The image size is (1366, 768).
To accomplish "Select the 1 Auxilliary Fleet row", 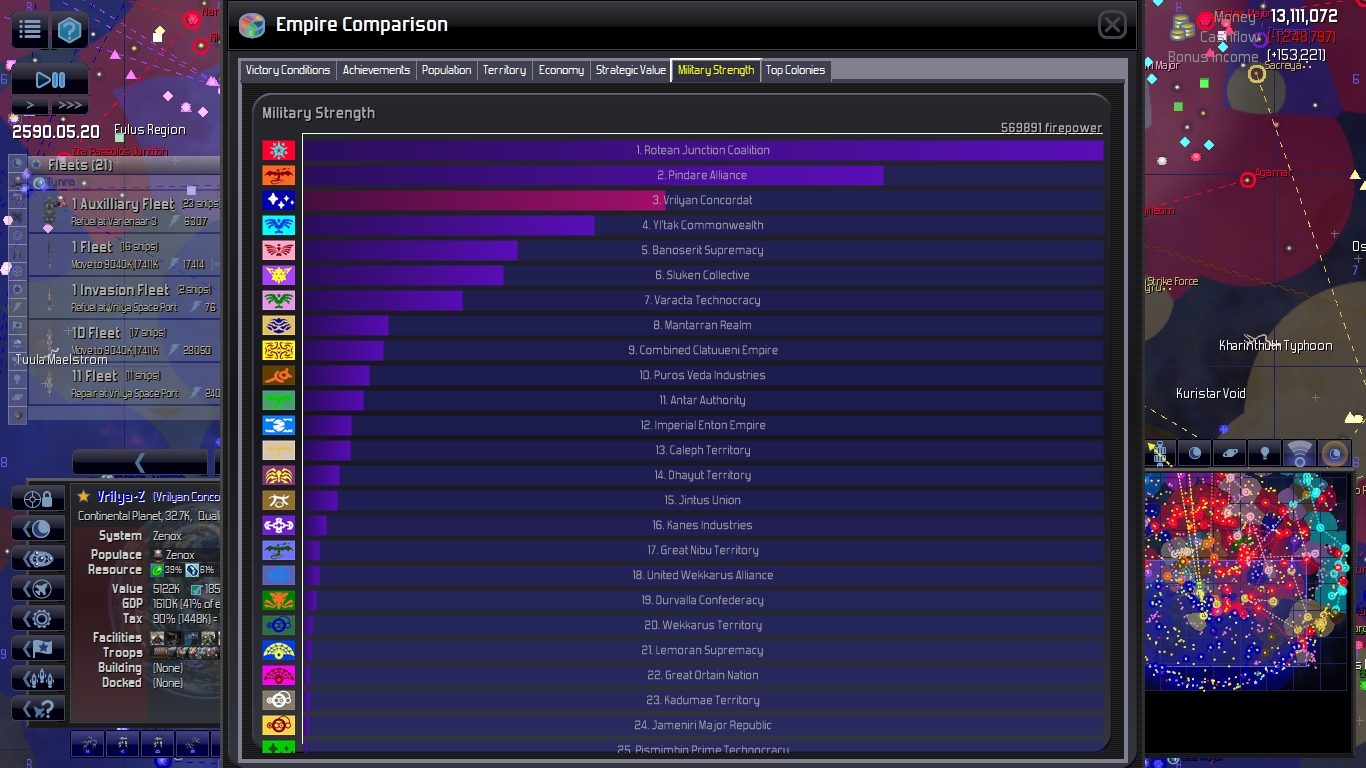I will 124,212.
